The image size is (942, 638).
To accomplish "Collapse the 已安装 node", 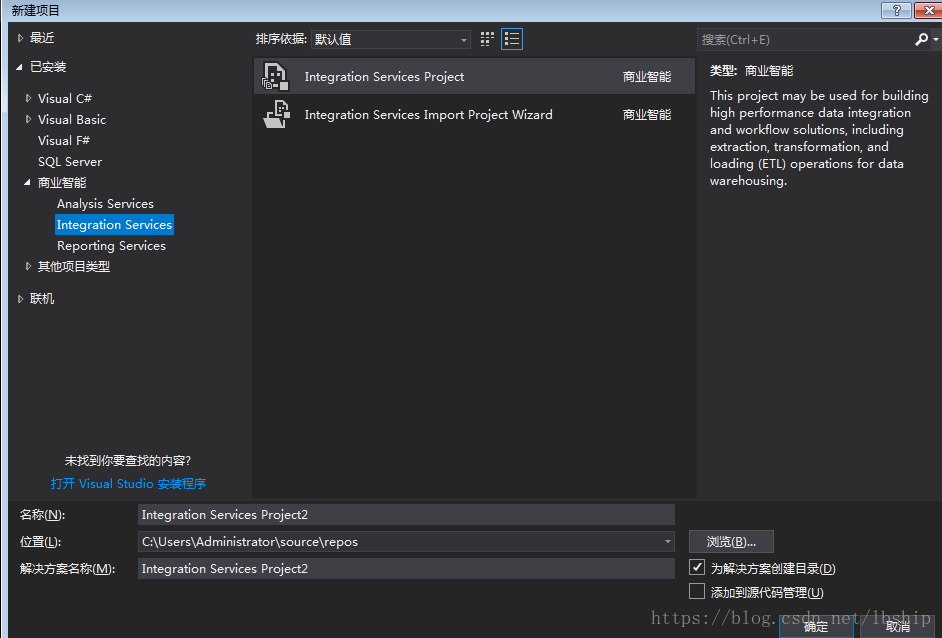I will pyautogui.click(x=20, y=67).
